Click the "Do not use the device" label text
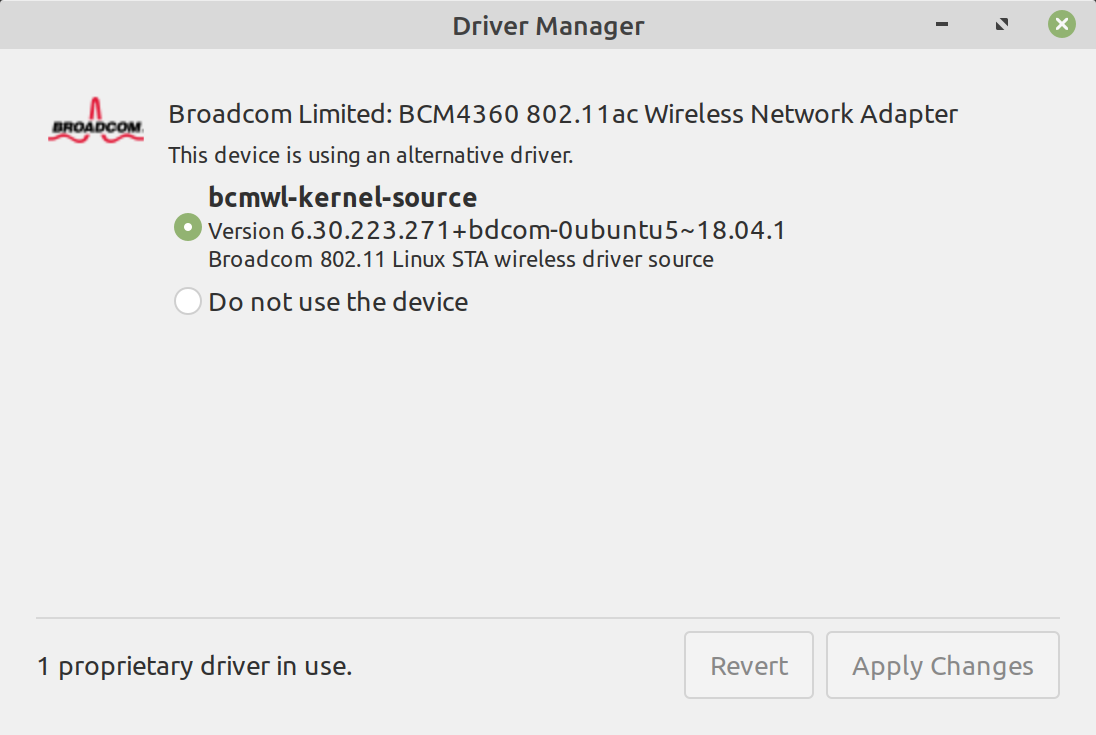 (x=338, y=302)
